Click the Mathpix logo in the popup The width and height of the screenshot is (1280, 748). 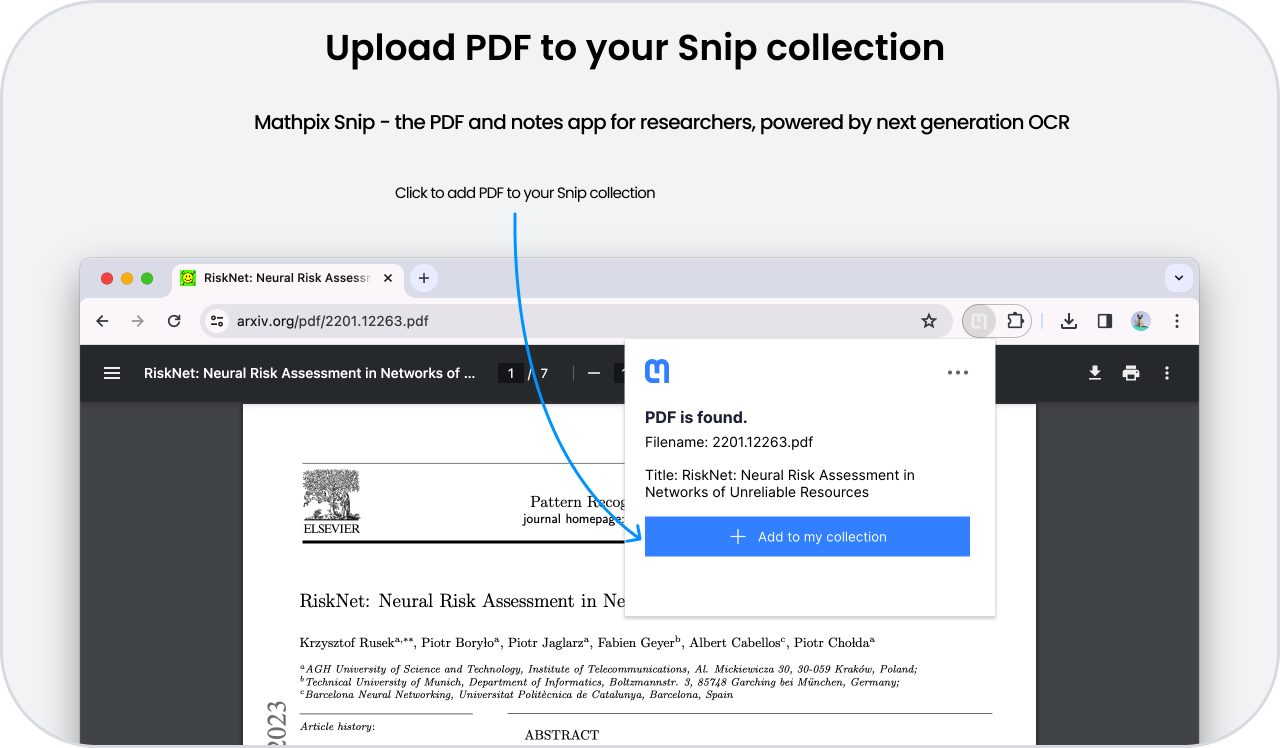[x=657, y=372]
